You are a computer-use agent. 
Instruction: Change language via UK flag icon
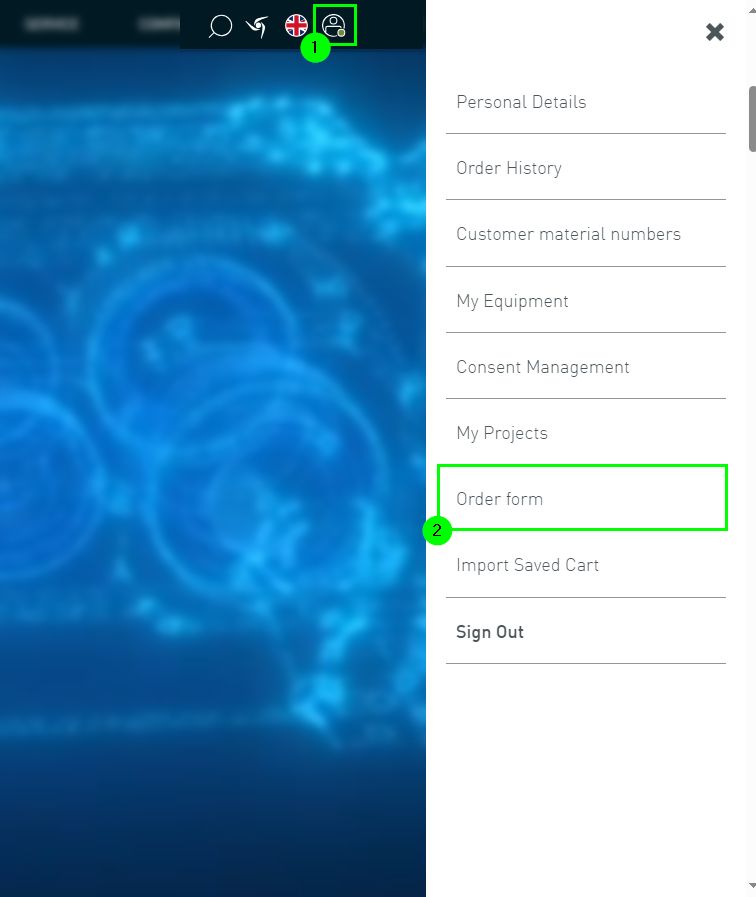pos(296,26)
